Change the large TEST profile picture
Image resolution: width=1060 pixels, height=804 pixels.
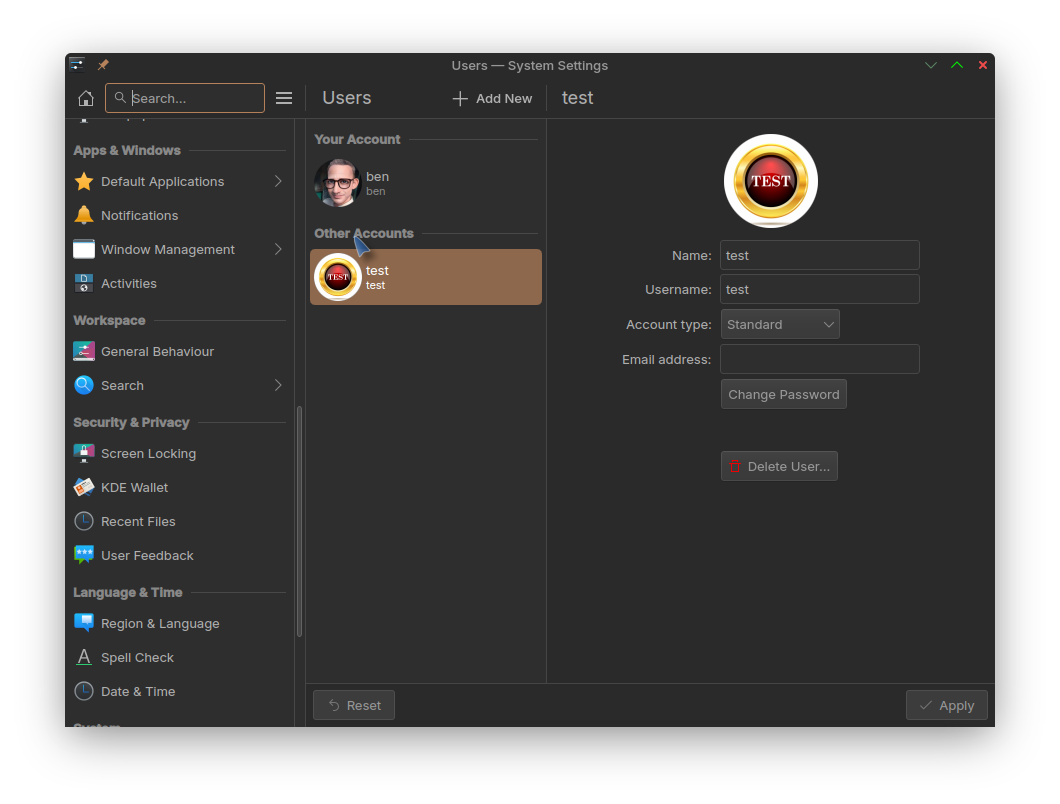coord(771,181)
